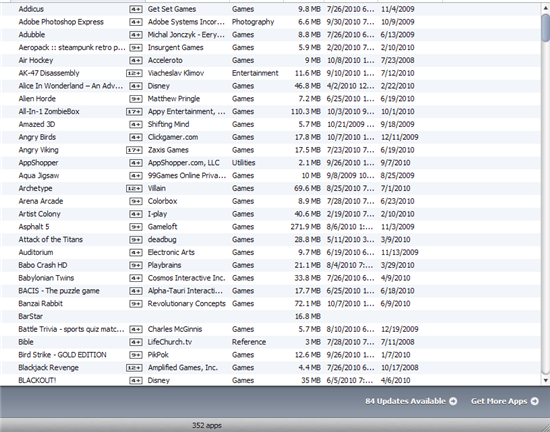
Task: Click the Reference genre cell
Action: [x=249, y=342]
